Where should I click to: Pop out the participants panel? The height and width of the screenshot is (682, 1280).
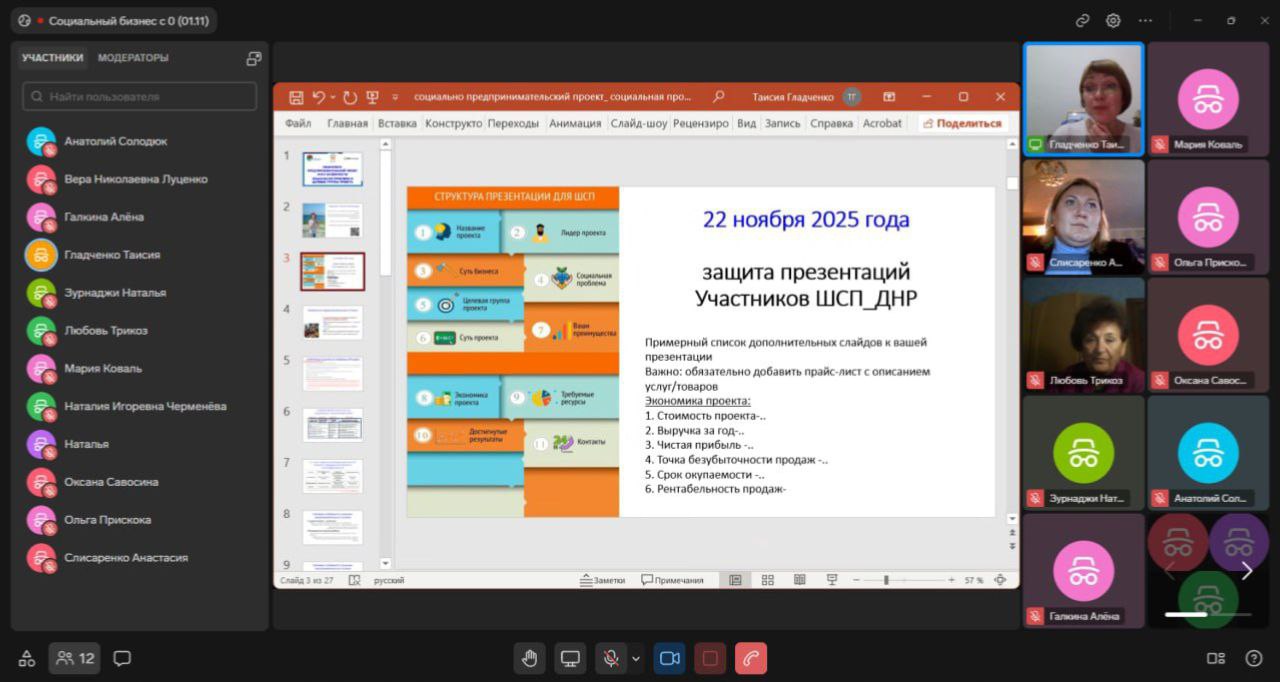[254, 58]
